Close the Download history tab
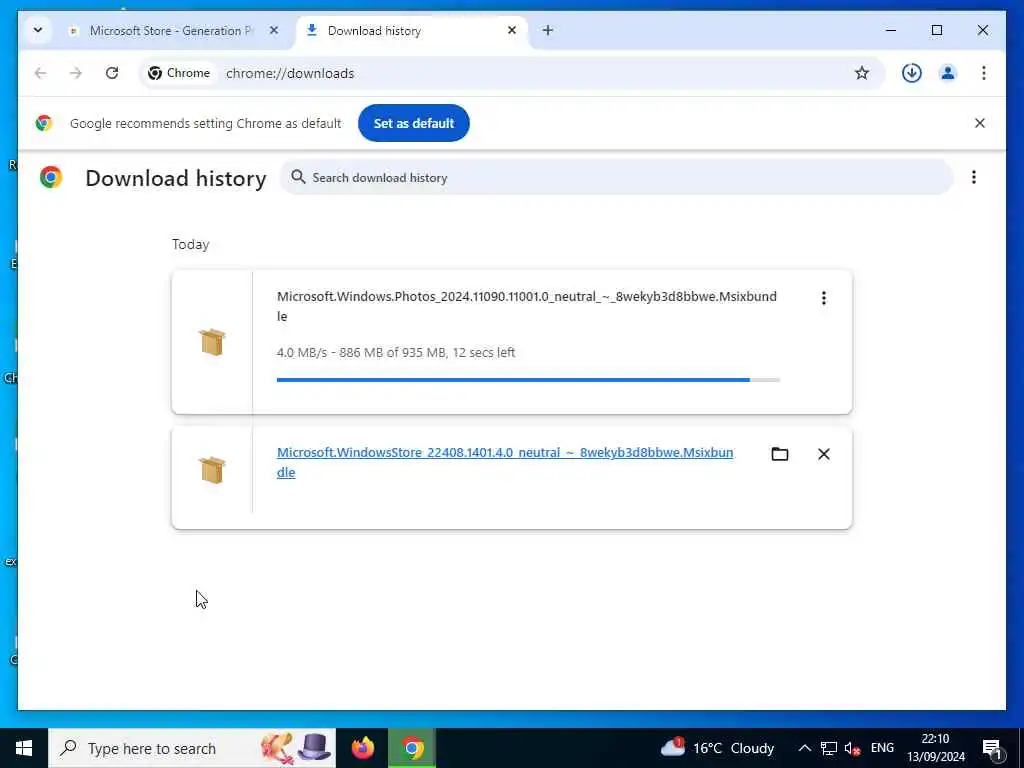This screenshot has width=1024, height=768. (512, 30)
